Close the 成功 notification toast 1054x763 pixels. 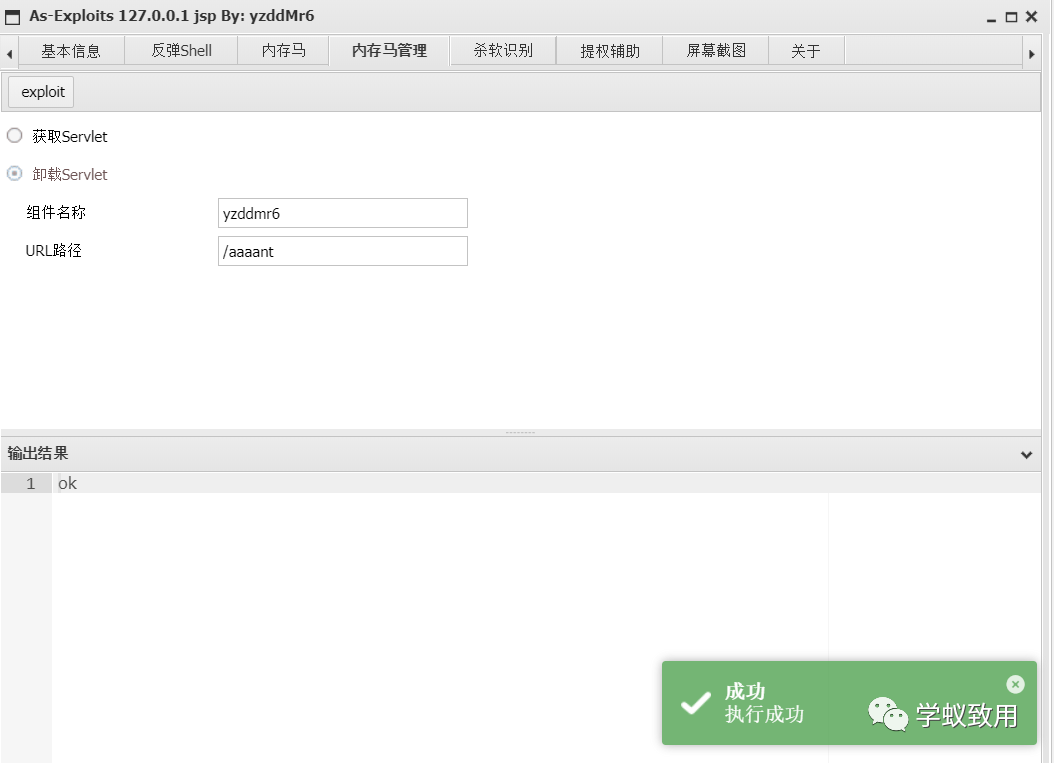pos(1015,684)
